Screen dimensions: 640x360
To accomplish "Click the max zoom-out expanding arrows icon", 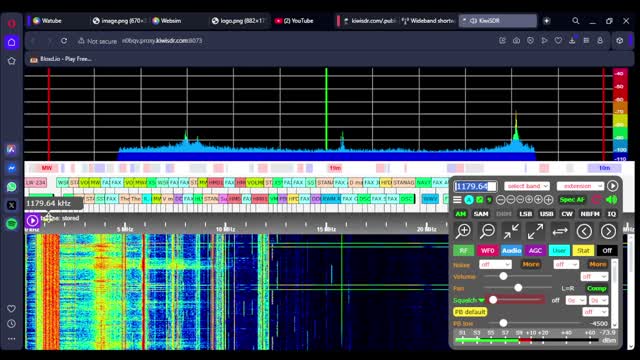I will (536, 231).
